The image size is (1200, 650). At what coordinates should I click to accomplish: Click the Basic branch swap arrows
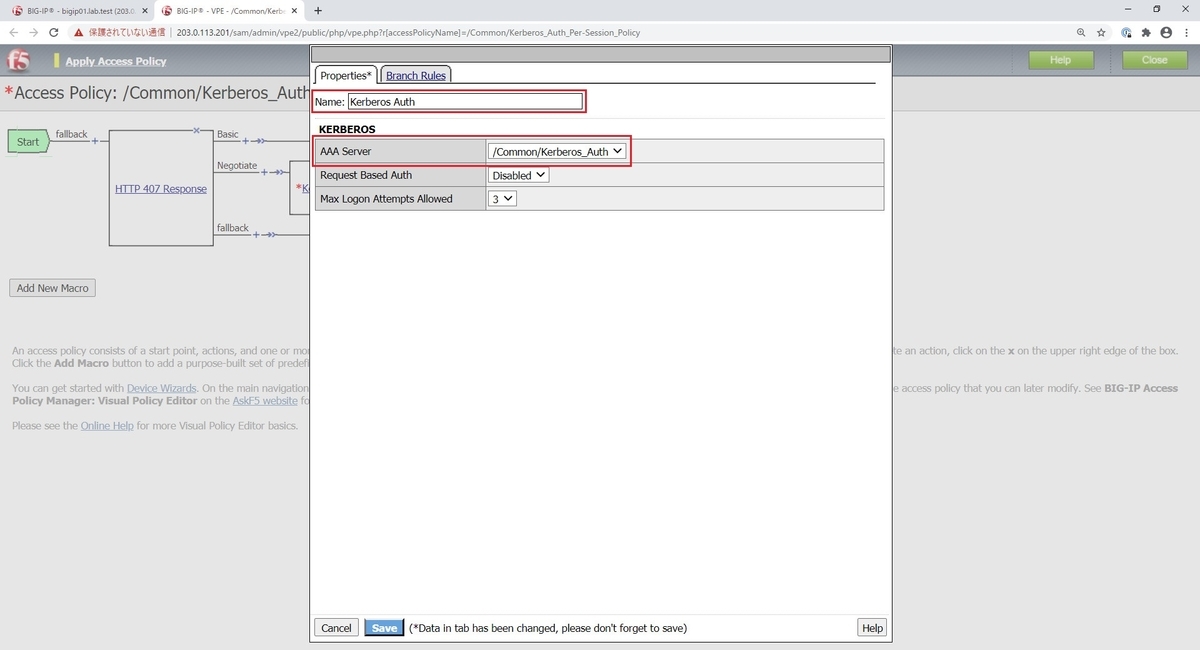click(259, 141)
